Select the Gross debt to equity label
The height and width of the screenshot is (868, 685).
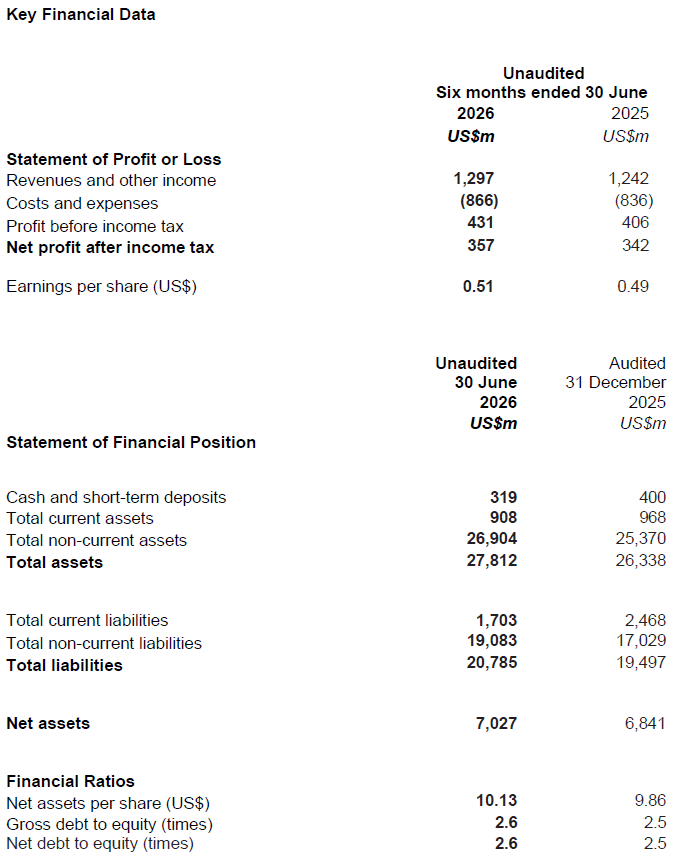coord(109,824)
